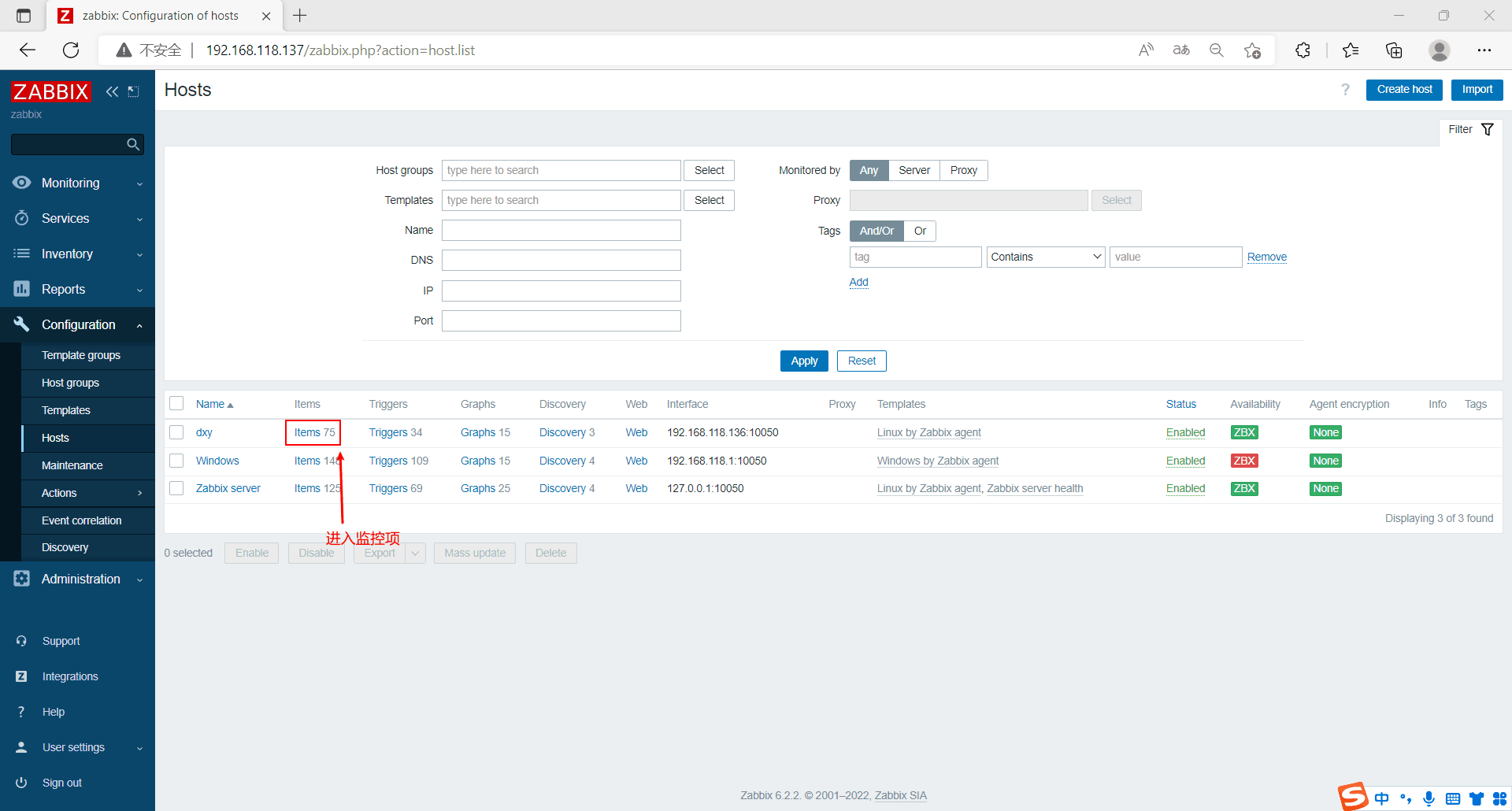Remove the tag filter row
The height and width of the screenshot is (811, 1512).
pyautogui.click(x=1266, y=257)
